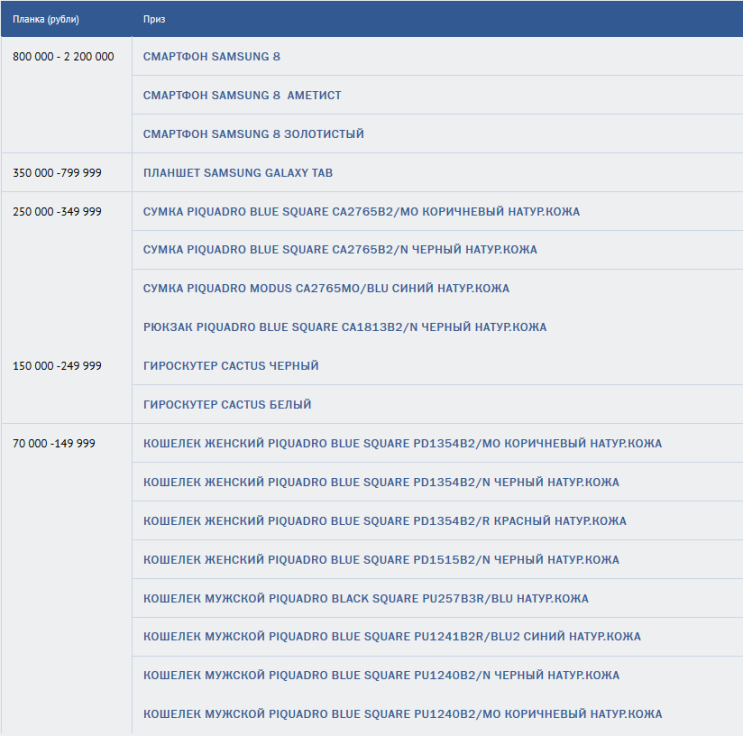The height and width of the screenshot is (736, 743).
Task: Open КОШЕЛЕК МУЖСКОЙ PU1240B2/N ЧЕРНЫЙ link
Action: click(x=381, y=675)
